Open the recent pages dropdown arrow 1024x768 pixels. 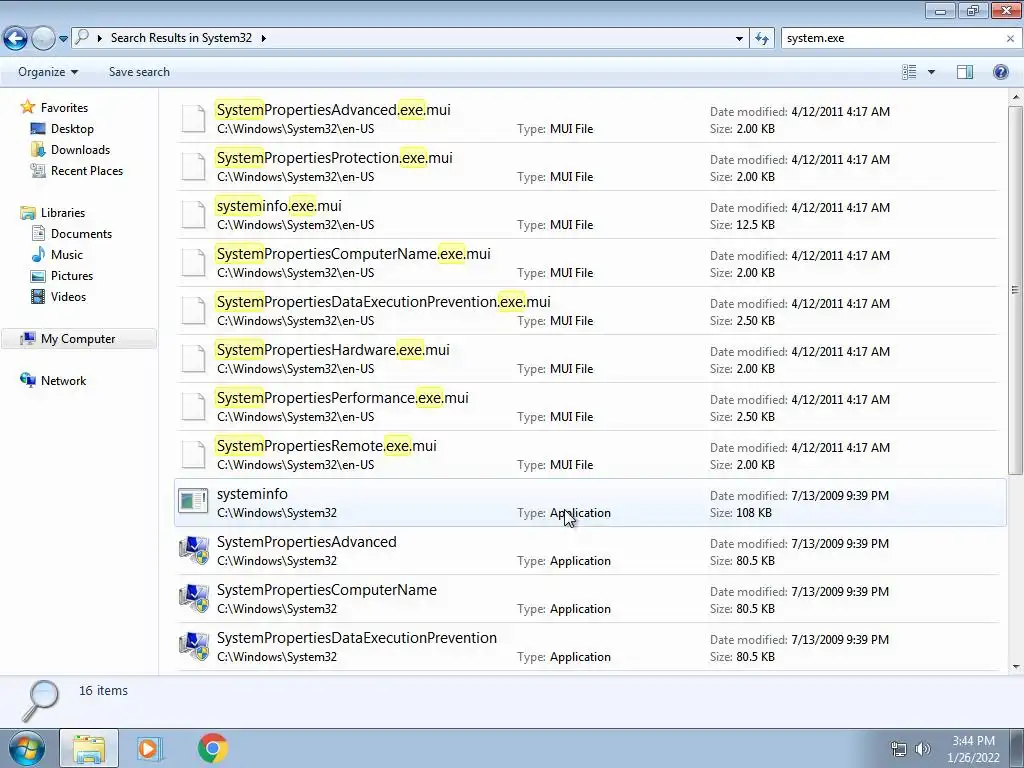(63, 39)
